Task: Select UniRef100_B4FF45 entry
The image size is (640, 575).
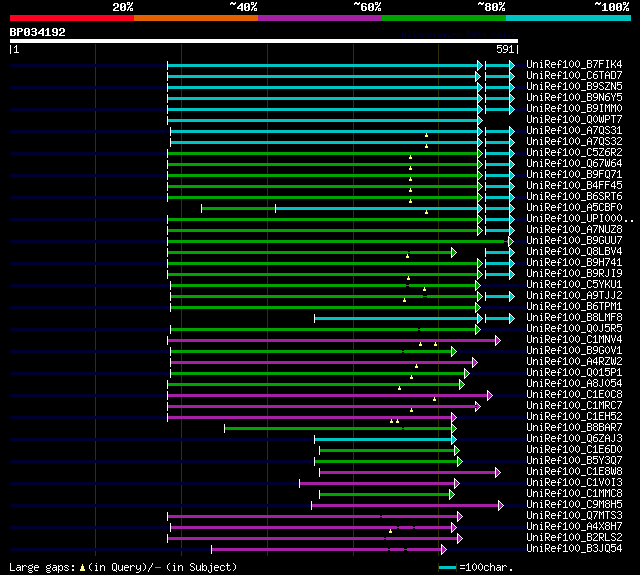Action: tap(574, 186)
